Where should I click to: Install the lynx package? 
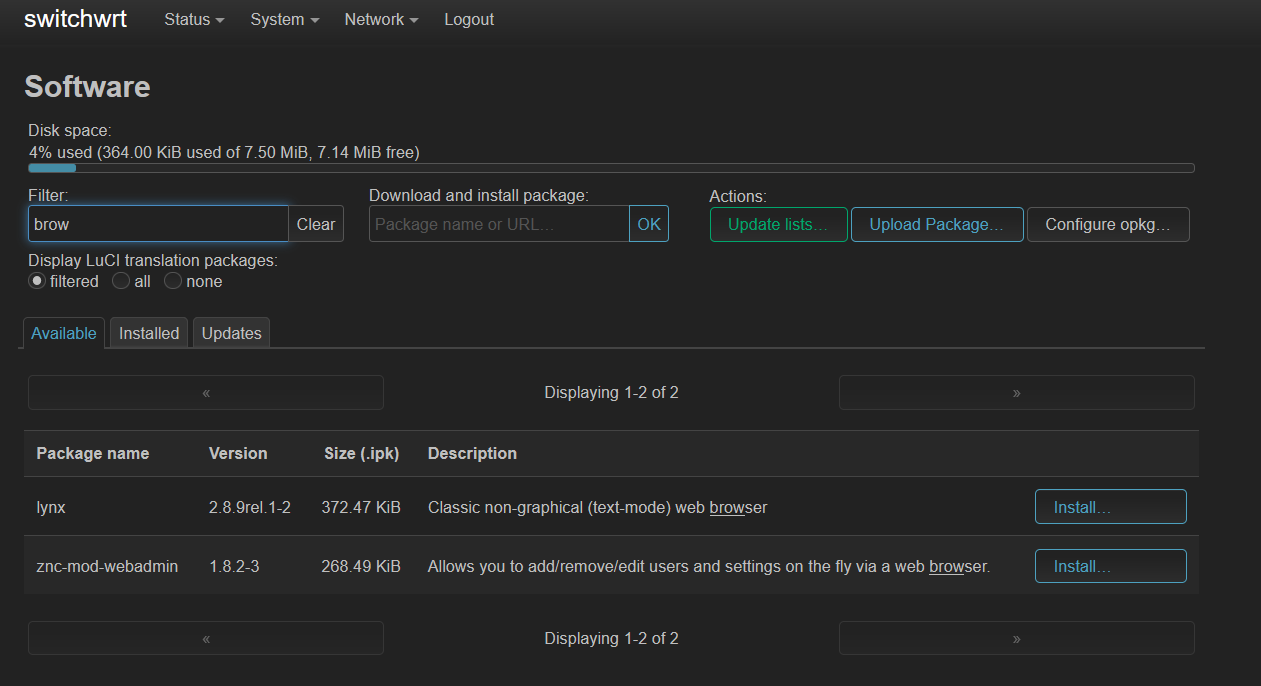1110,506
